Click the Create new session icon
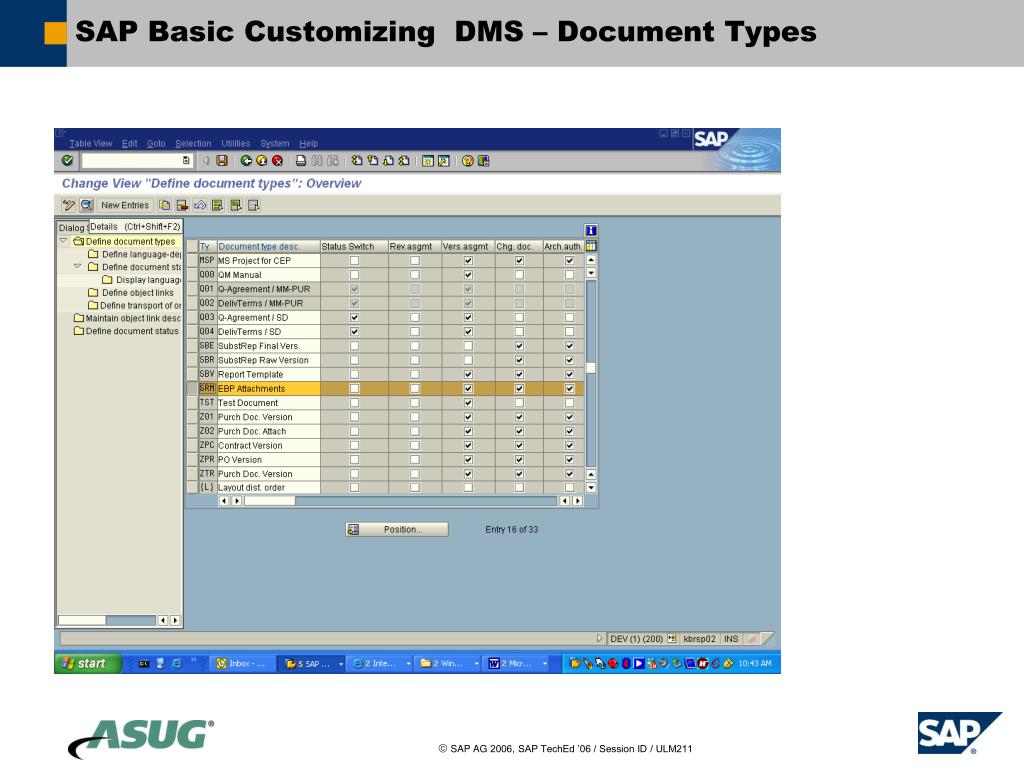The height and width of the screenshot is (768, 1024). coord(428,161)
